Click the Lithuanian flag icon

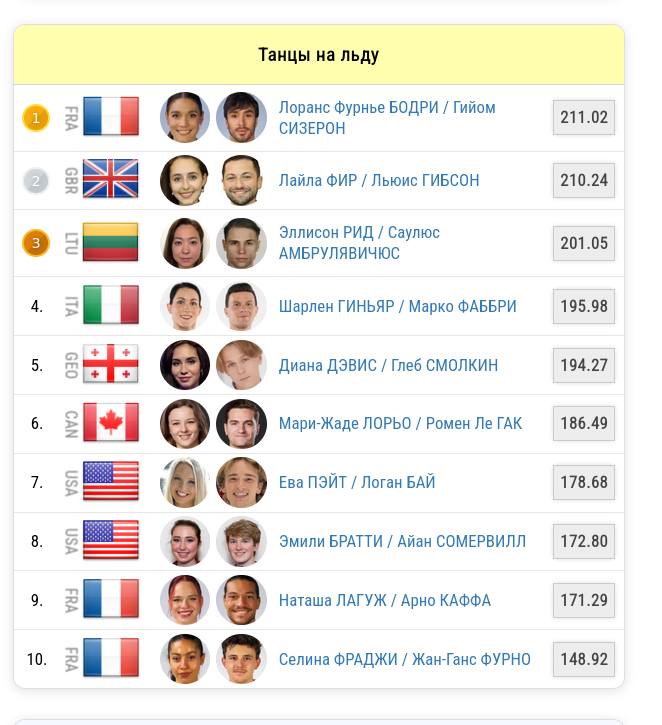coord(110,243)
